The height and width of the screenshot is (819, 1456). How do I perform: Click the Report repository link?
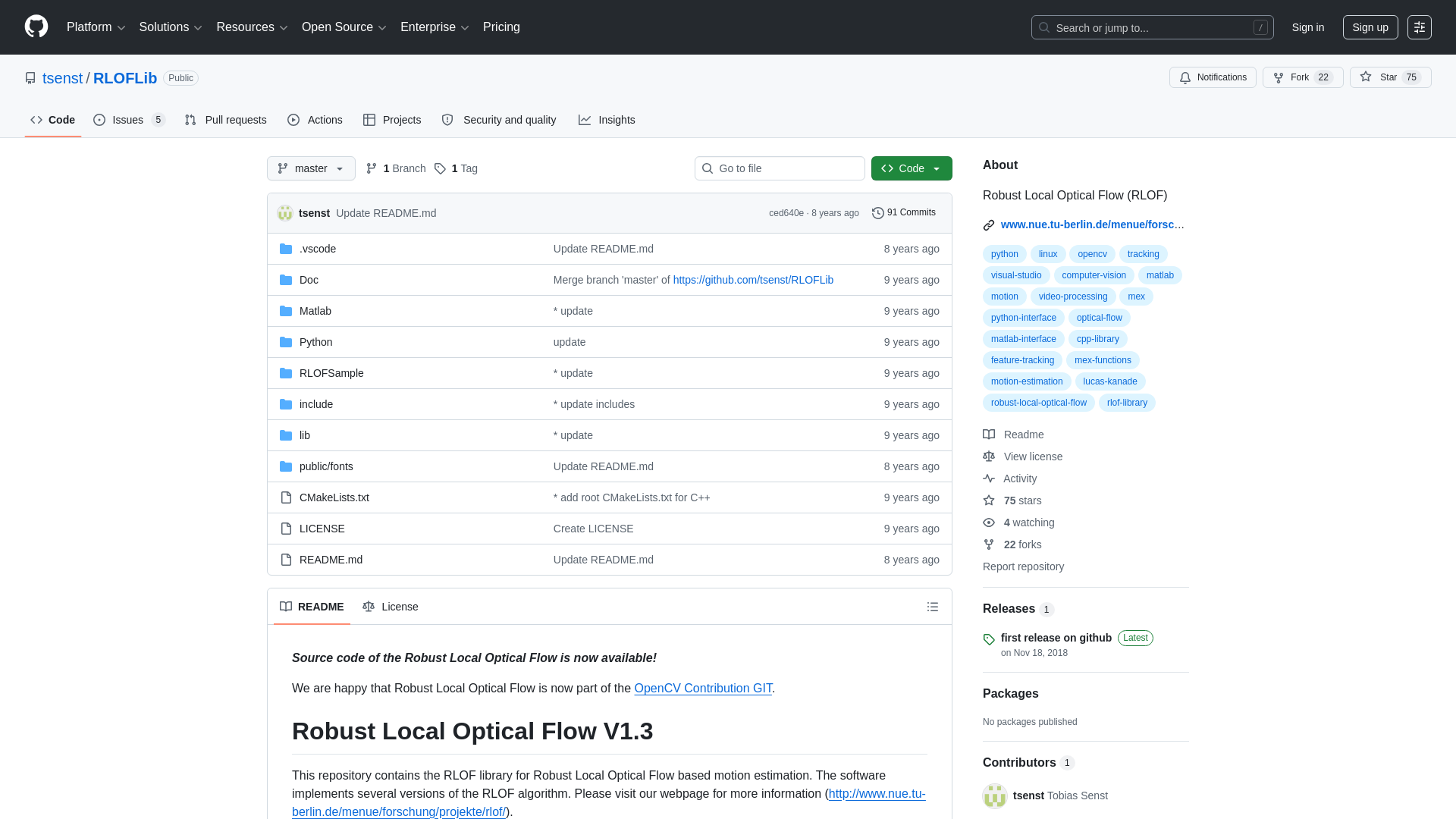(x=1023, y=566)
